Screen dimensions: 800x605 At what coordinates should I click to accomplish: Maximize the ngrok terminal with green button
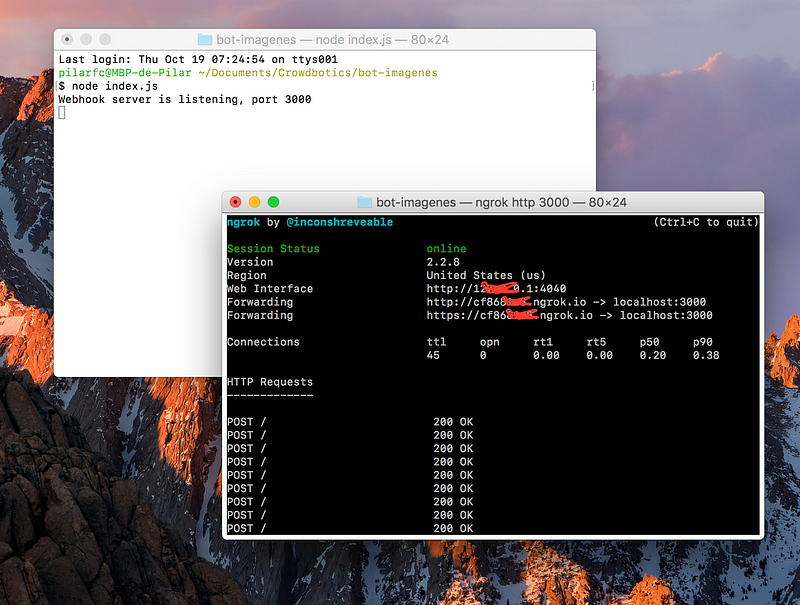(x=273, y=202)
